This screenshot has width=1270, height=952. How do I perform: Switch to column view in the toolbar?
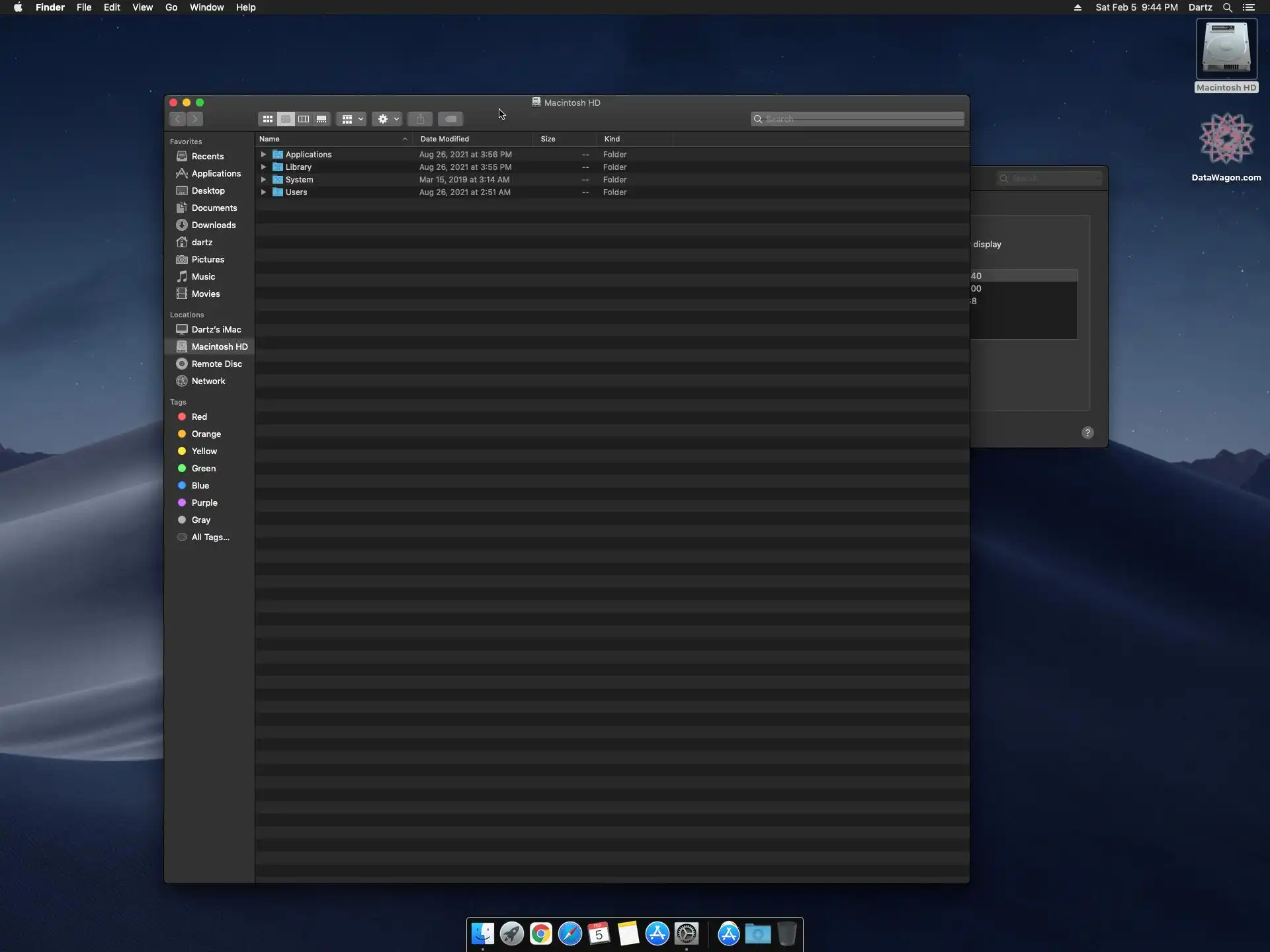click(x=304, y=119)
